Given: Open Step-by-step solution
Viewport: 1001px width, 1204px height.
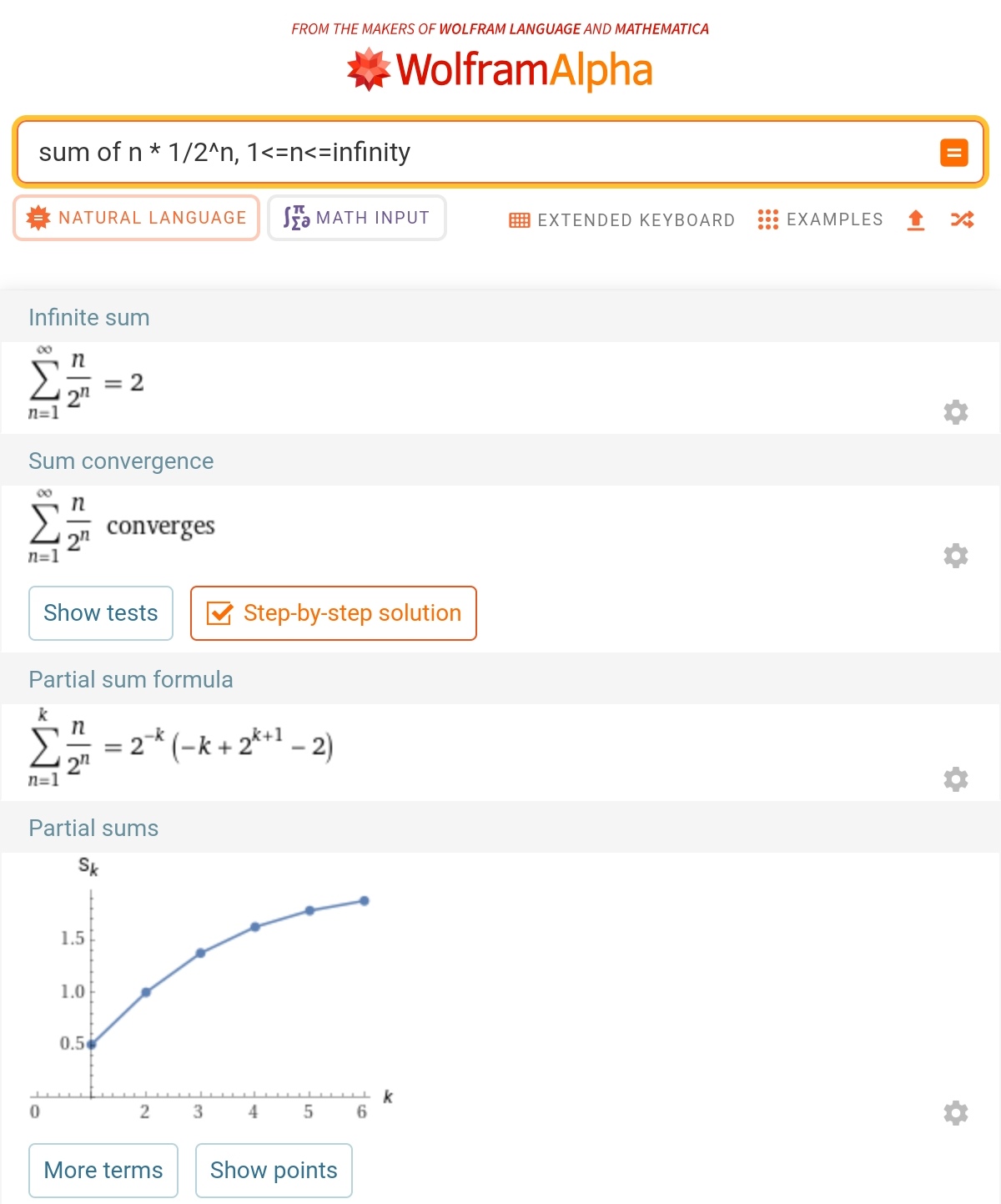Looking at the screenshot, I should pos(334,613).
